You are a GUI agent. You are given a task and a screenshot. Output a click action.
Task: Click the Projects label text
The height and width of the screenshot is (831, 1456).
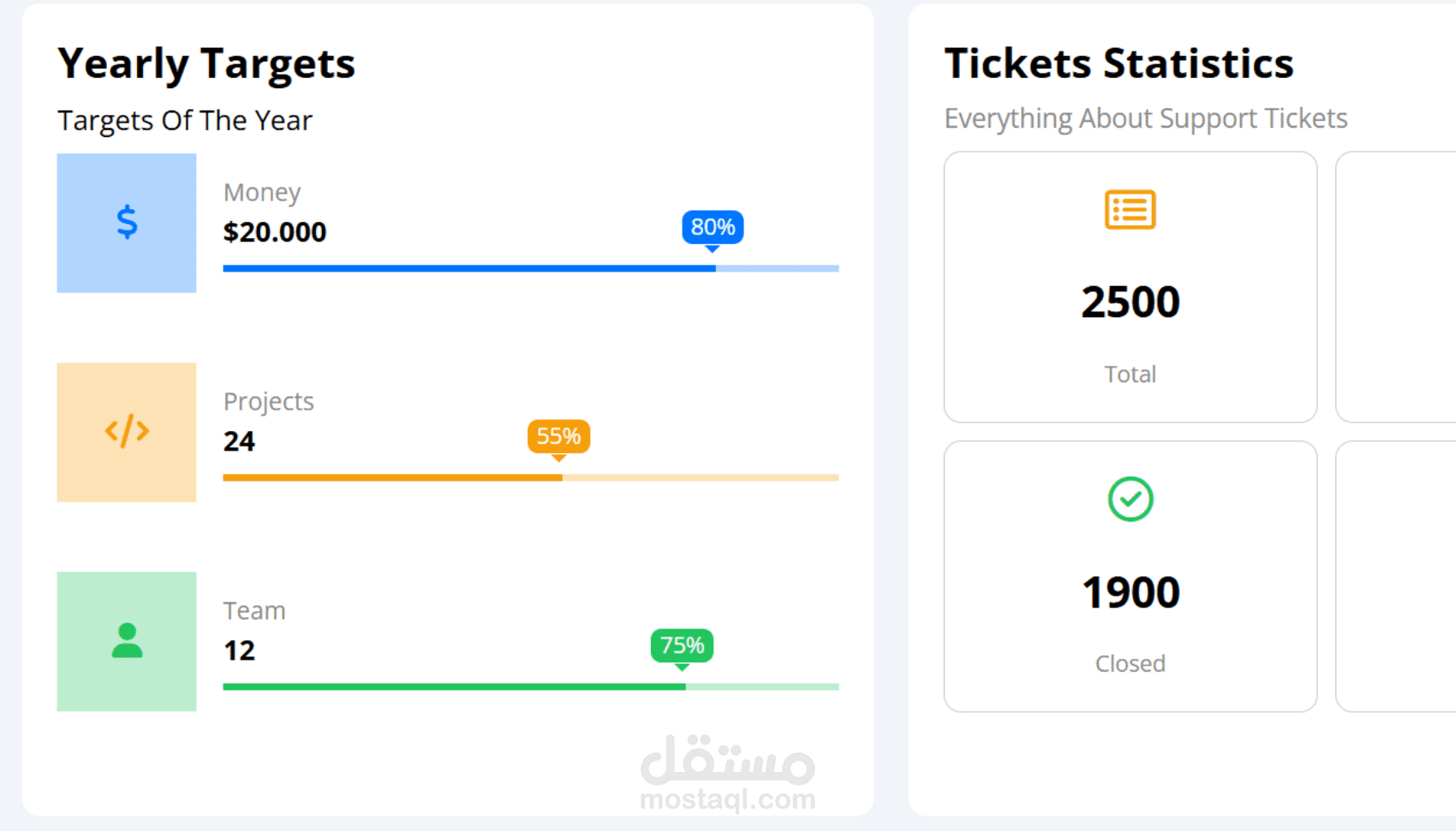point(268,401)
